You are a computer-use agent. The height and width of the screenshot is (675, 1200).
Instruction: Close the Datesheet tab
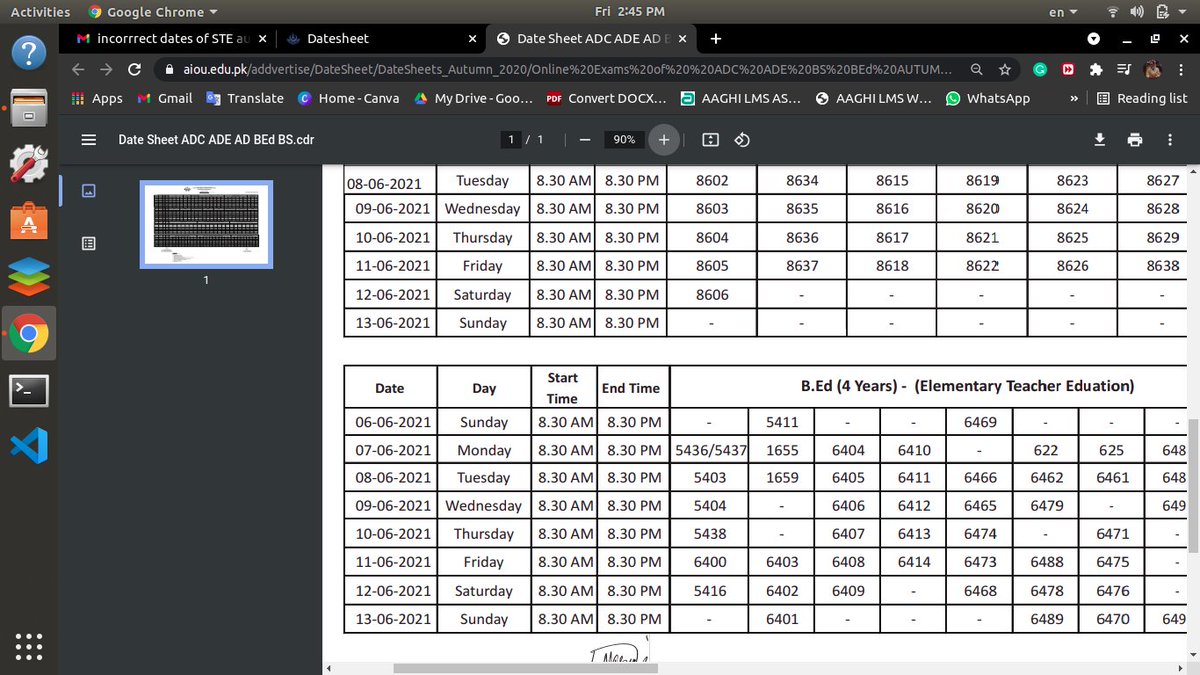click(x=472, y=38)
